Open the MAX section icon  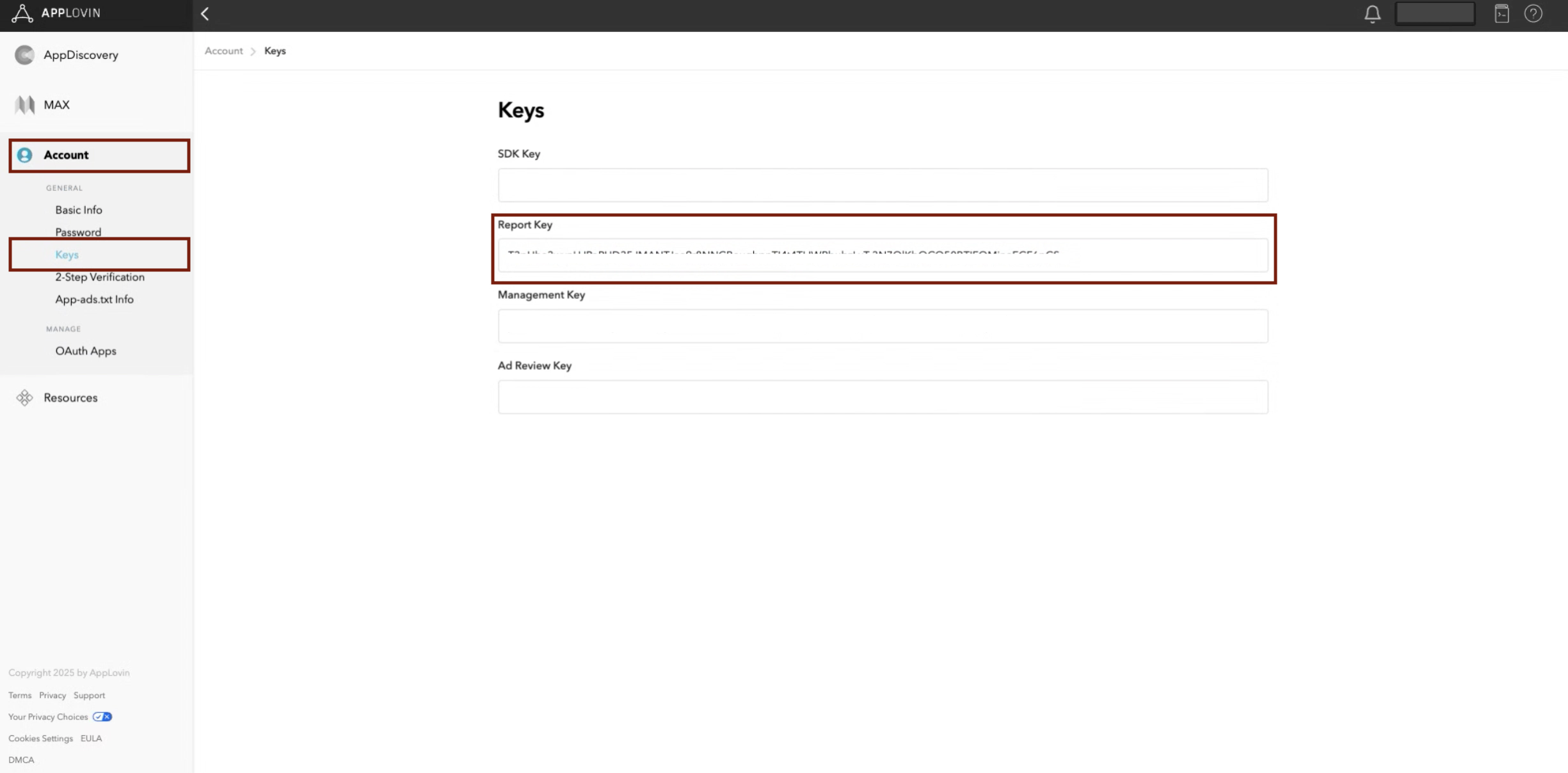pyautogui.click(x=24, y=105)
